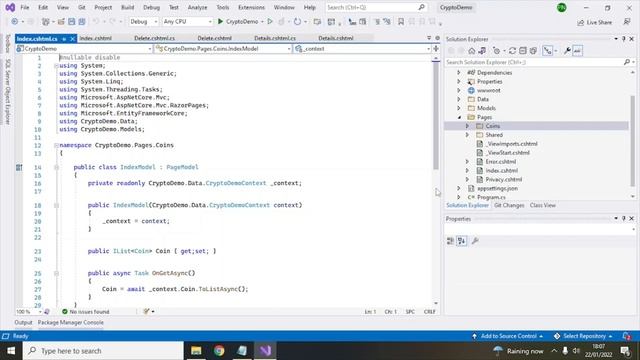Click the Restart/refresh circular arrow icon
Screen dimensions: 640x360
point(298,22)
